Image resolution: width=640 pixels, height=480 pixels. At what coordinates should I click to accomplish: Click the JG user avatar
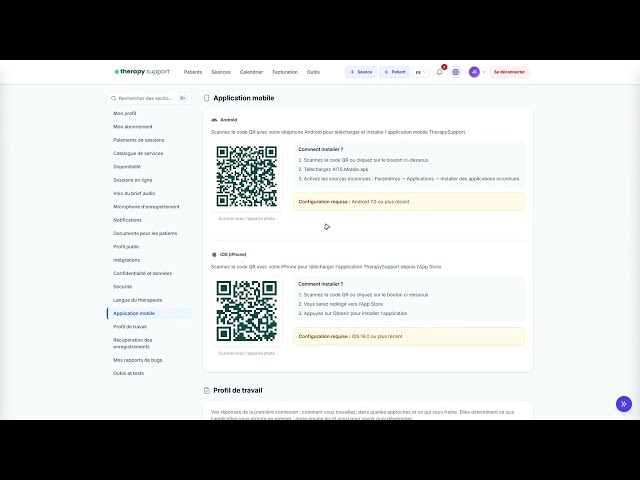pyautogui.click(x=474, y=72)
